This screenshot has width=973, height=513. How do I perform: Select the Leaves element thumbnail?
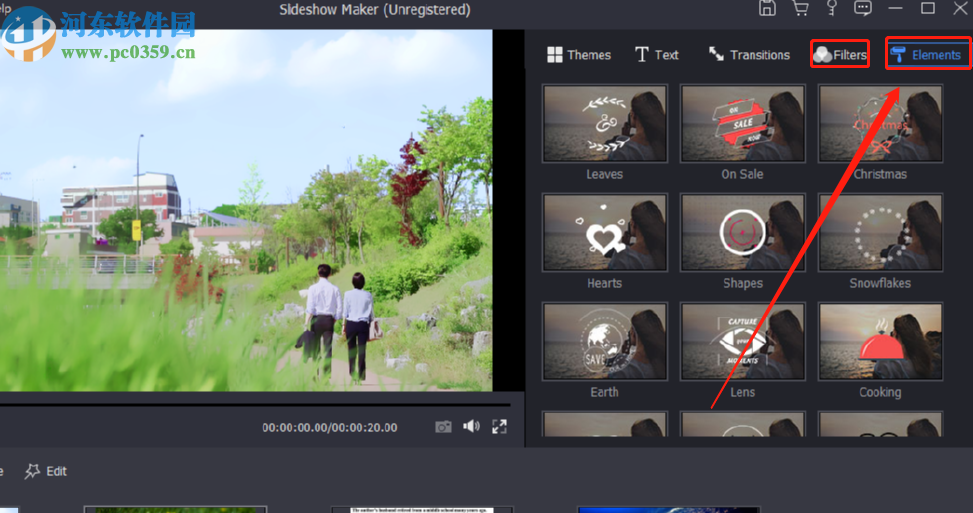click(x=605, y=123)
